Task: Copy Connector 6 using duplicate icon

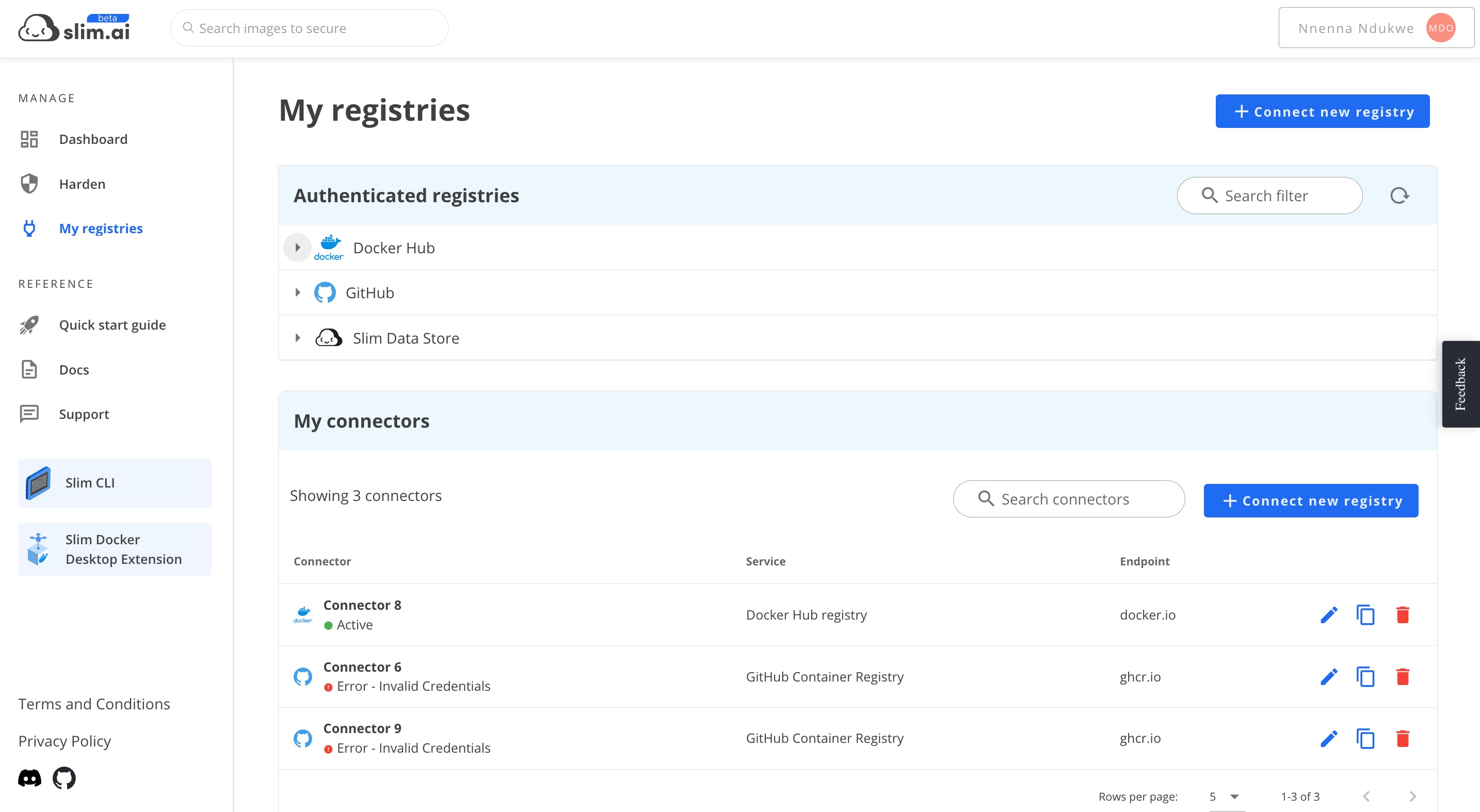Action: pos(1365,676)
